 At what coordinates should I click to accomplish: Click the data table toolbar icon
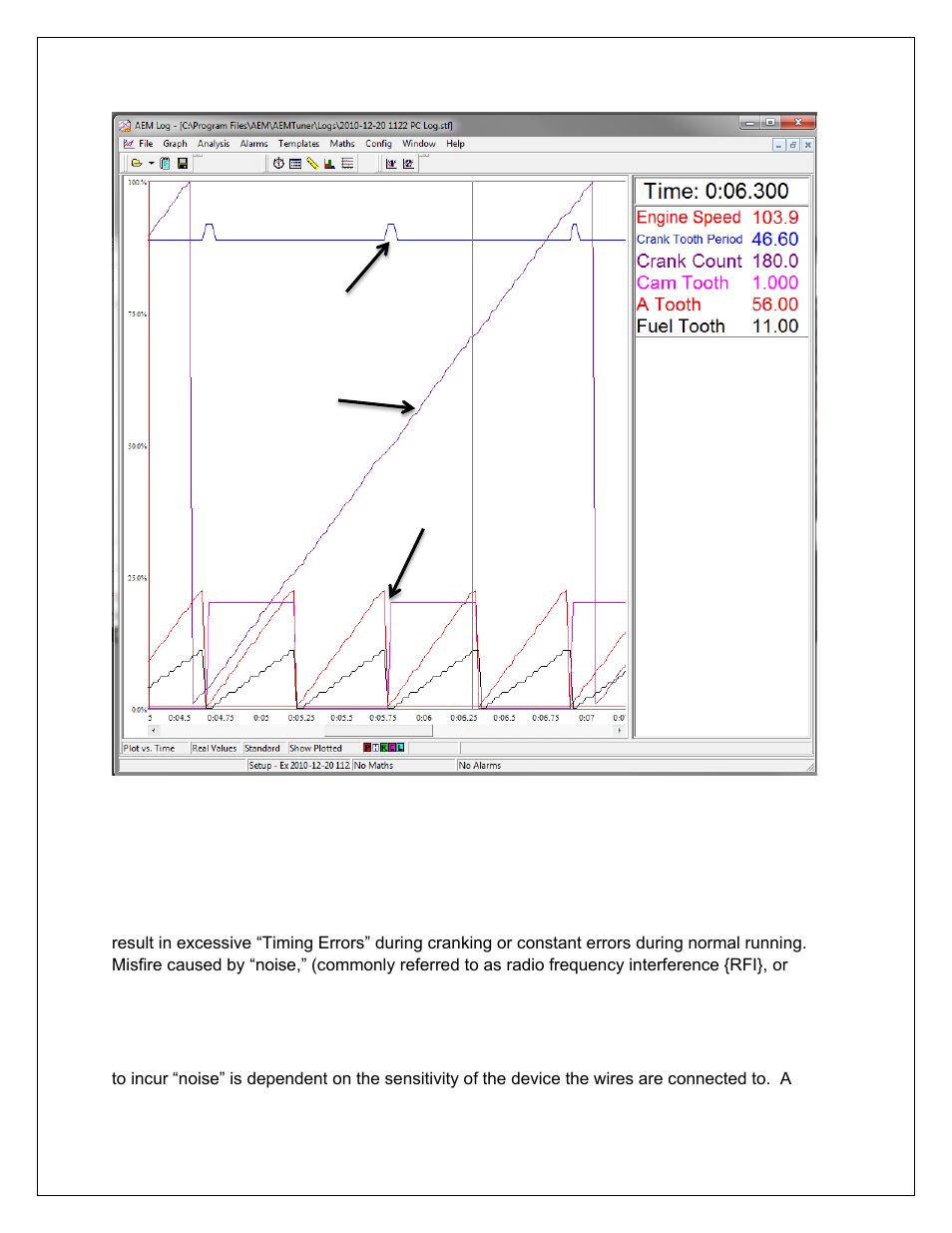295,164
